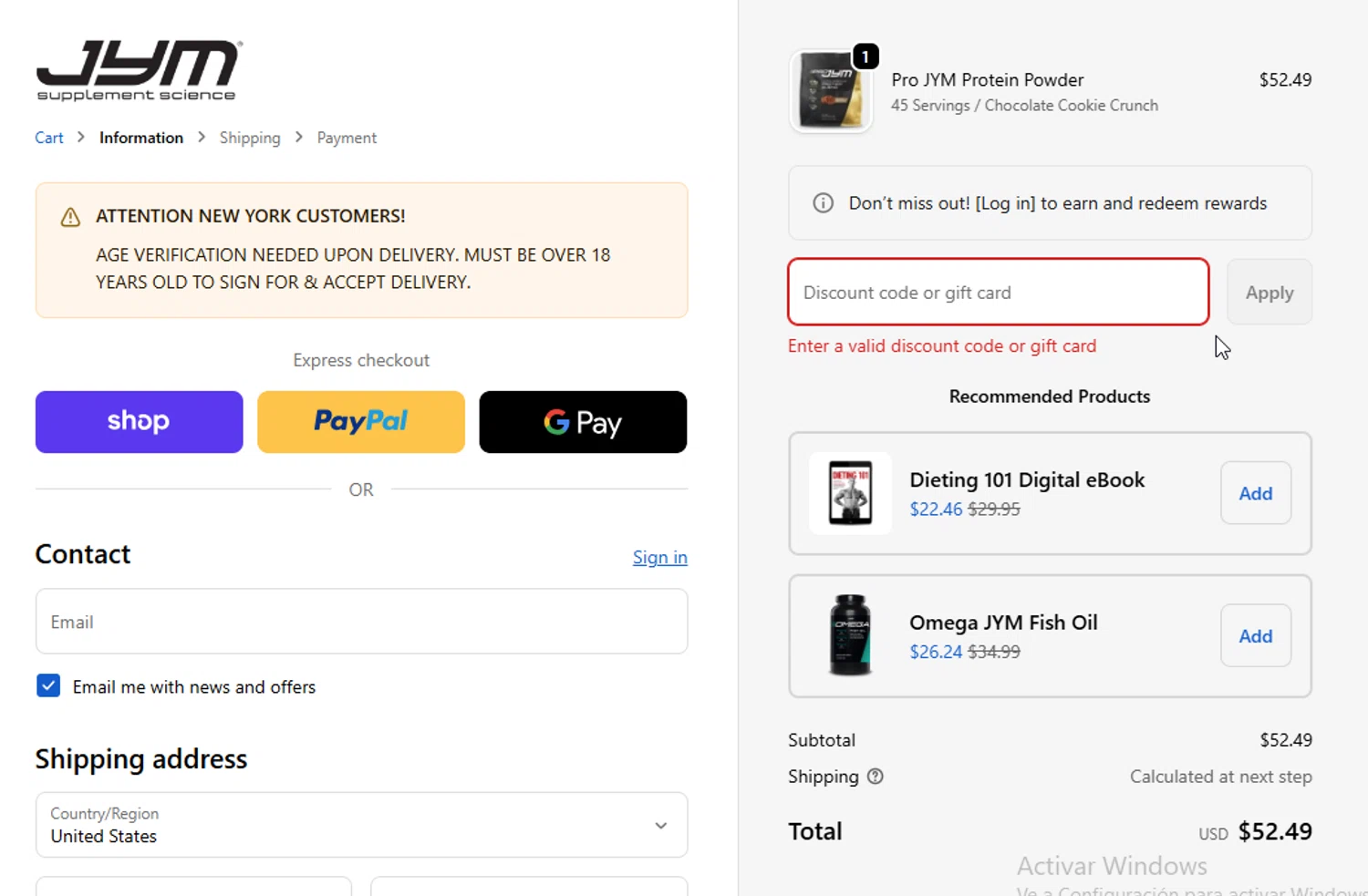Add the Omega JYM Fish Oil to the order
The image size is (1368, 896).
pyautogui.click(x=1256, y=636)
